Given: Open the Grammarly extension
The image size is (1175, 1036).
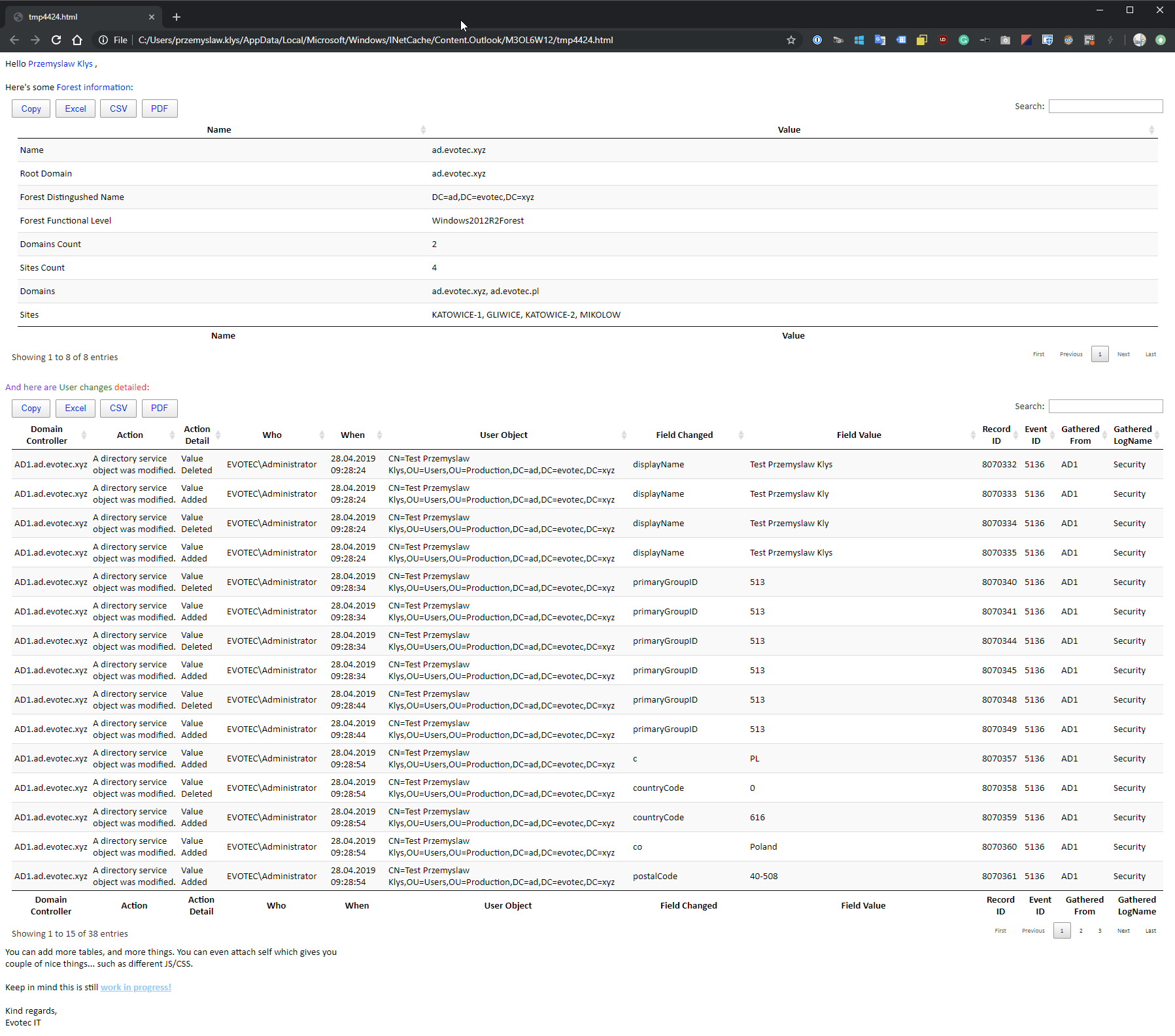Looking at the screenshot, I should (964, 40).
